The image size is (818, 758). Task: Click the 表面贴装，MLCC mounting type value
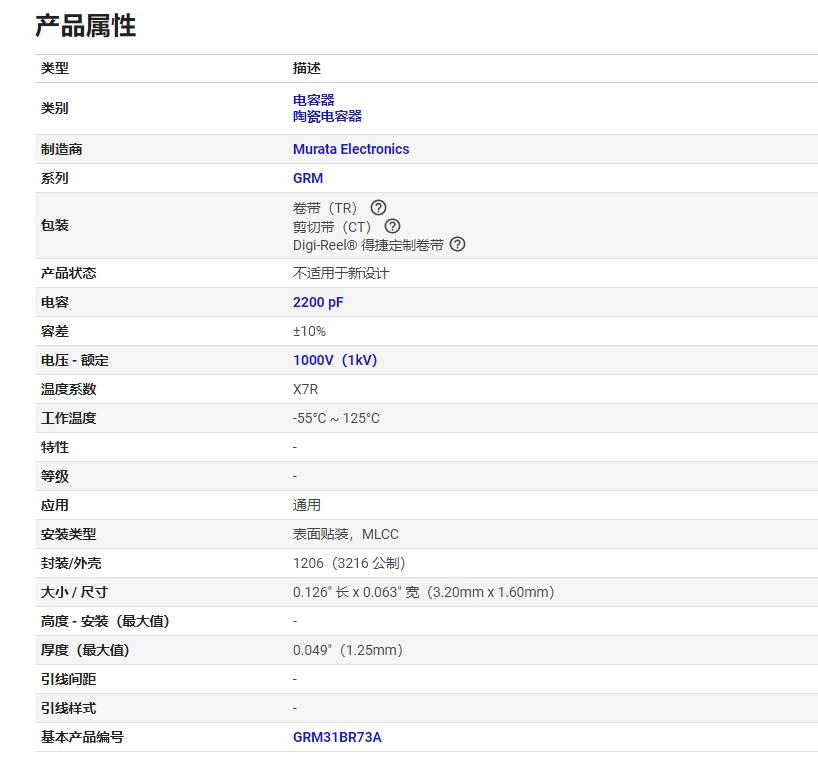coord(344,534)
